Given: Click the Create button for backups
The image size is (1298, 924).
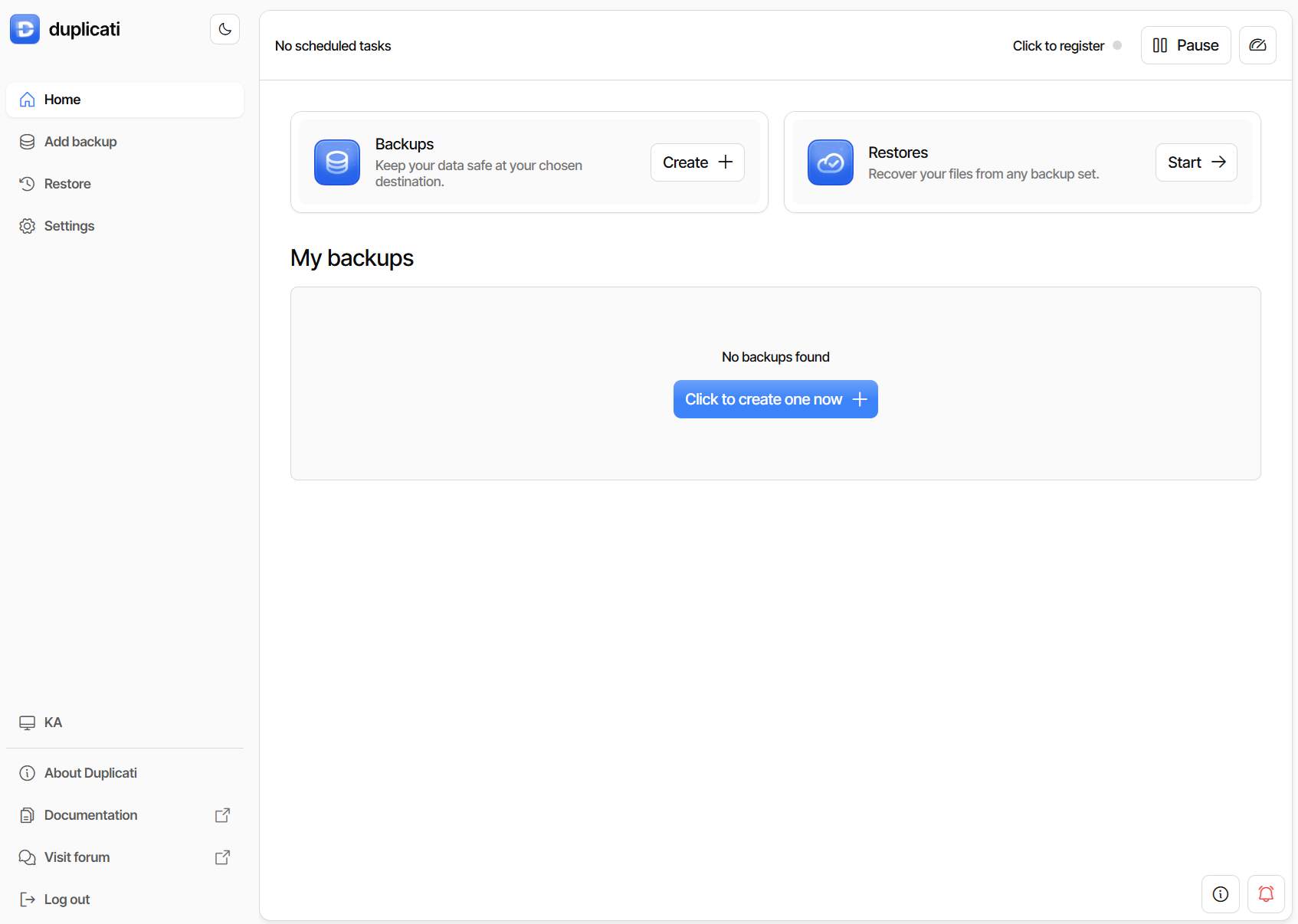Looking at the screenshot, I should (697, 162).
